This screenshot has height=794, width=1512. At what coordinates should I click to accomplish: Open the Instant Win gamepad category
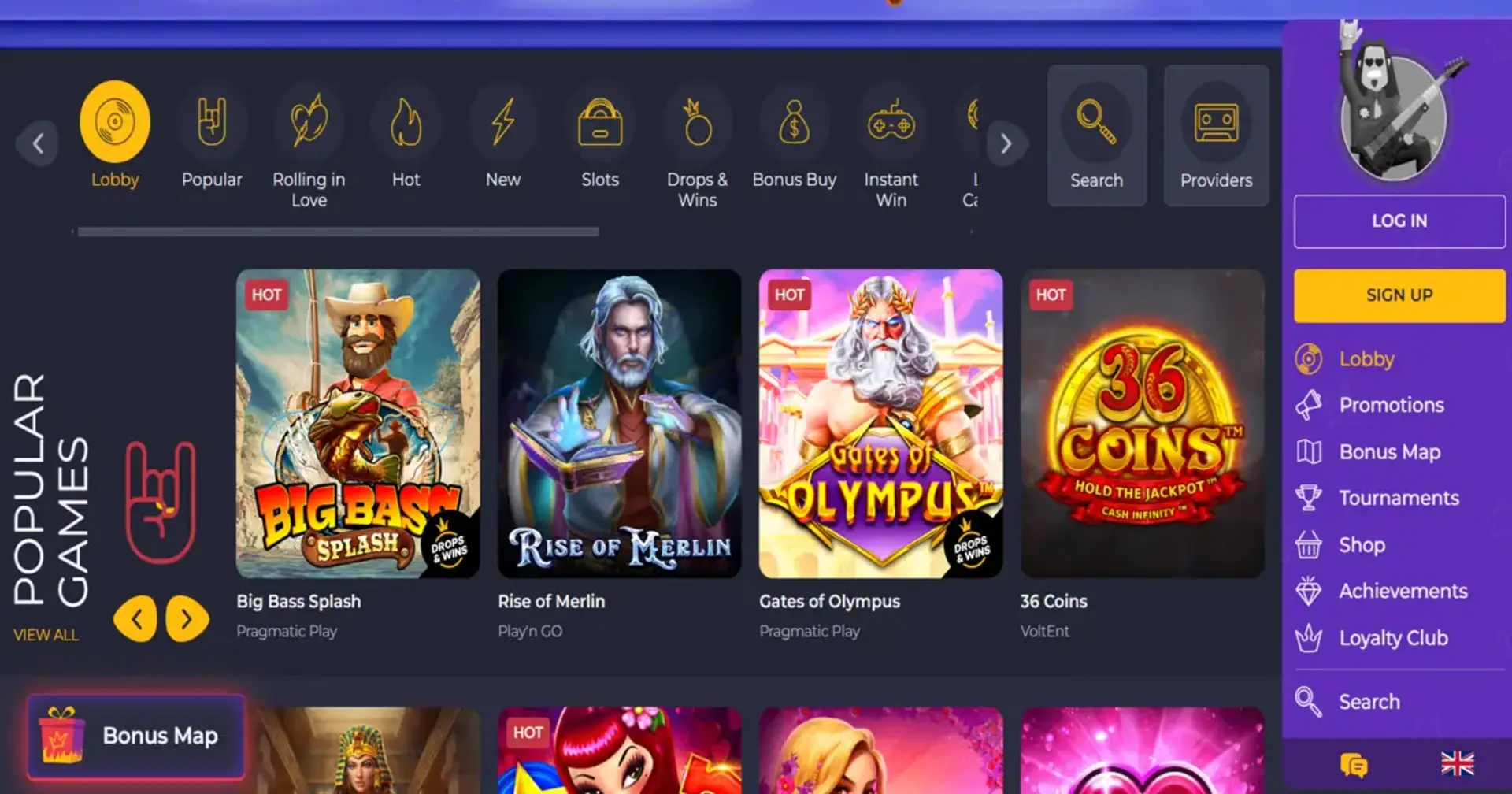891,121
